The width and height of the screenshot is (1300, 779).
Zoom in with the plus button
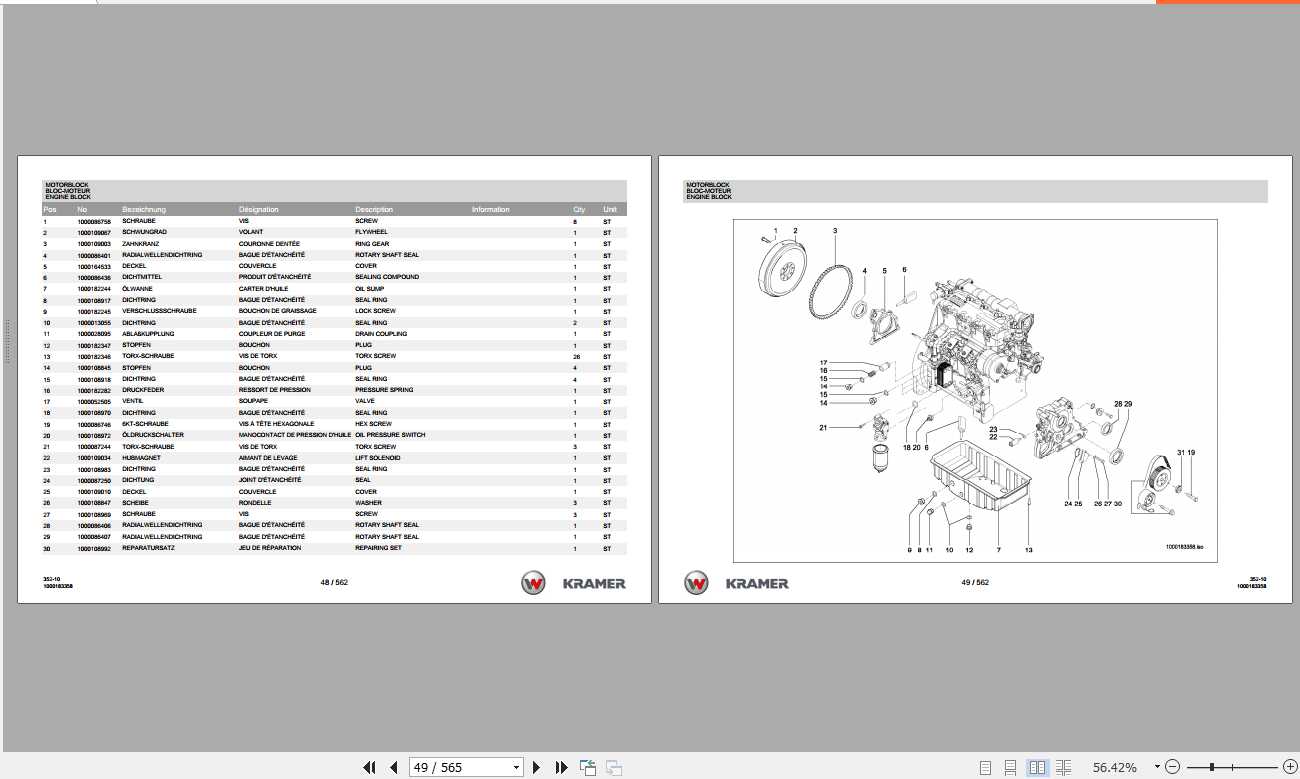tap(1289, 767)
